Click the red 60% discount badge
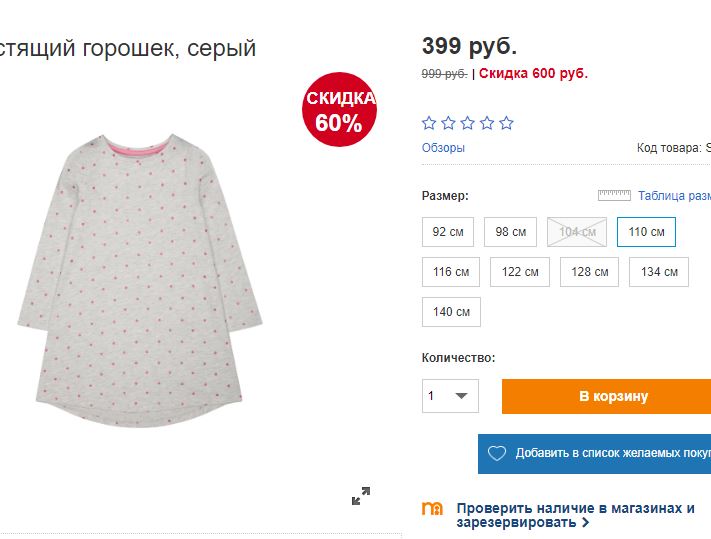The width and height of the screenshot is (711, 539). [x=340, y=110]
